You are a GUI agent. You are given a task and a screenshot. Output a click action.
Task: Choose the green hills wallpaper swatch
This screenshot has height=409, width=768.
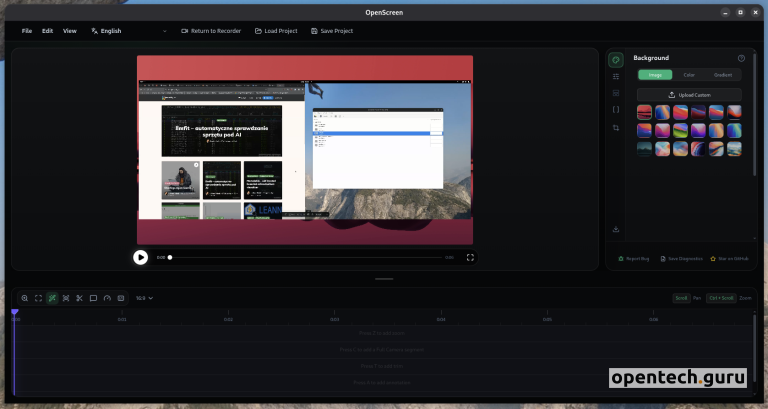pos(680,130)
